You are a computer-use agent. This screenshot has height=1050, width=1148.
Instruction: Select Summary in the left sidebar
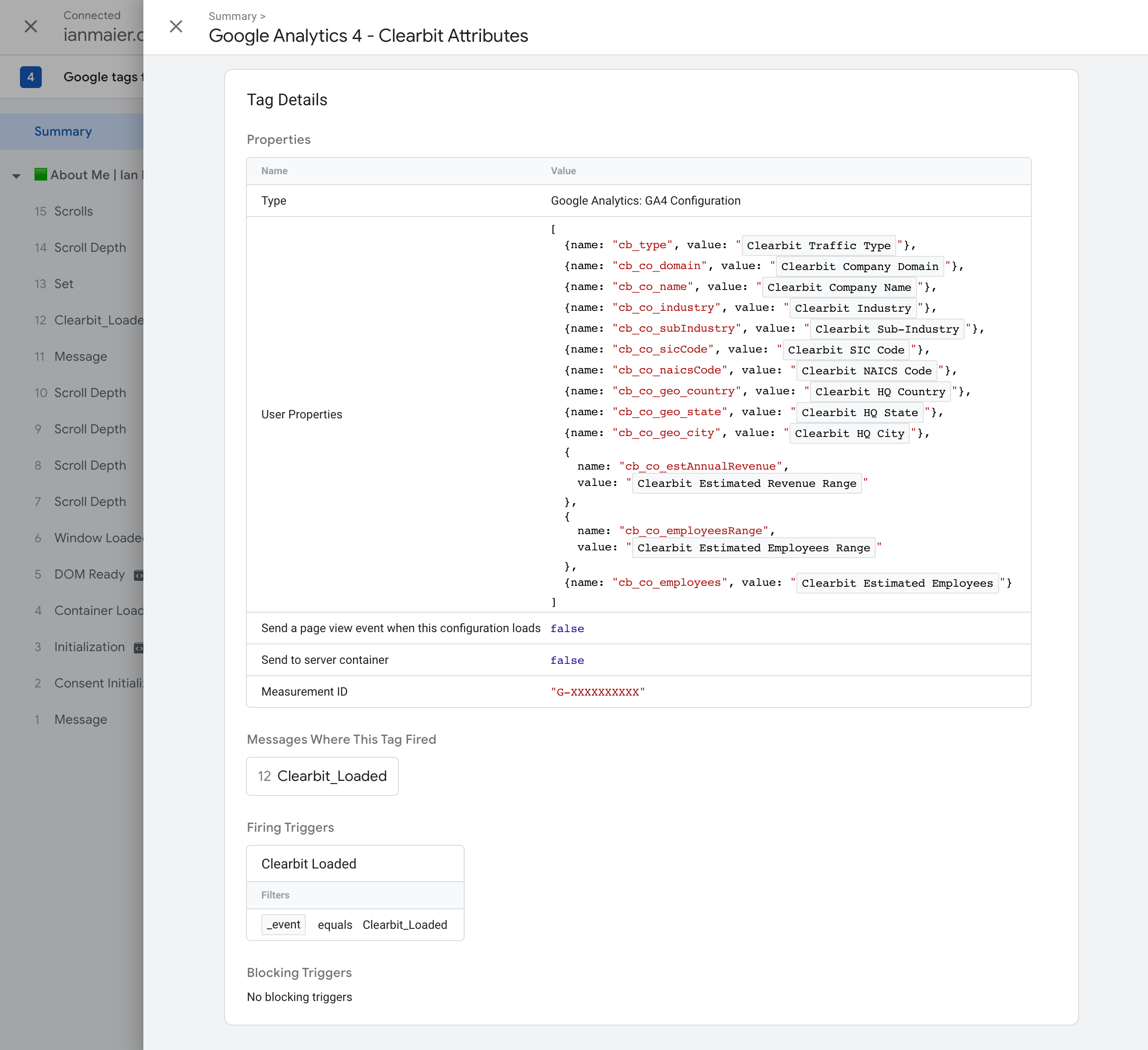click(x=72, y=132)
